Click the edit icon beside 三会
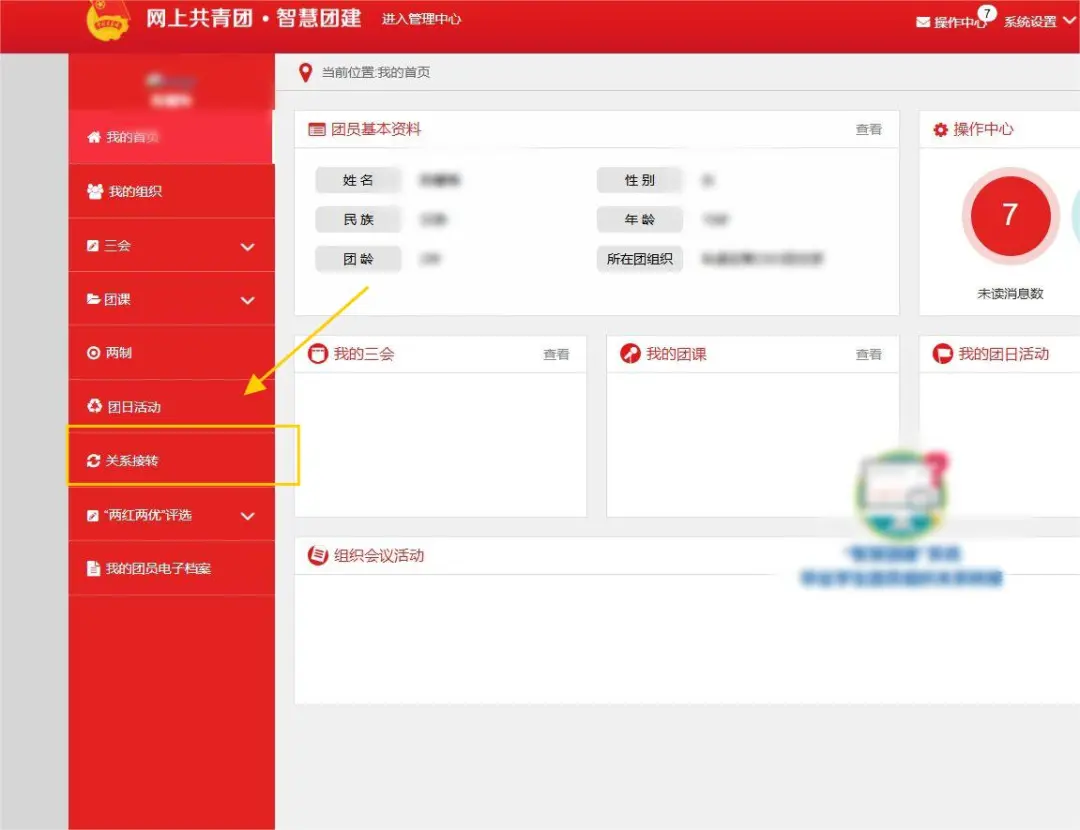The image size is (1080, 830). pos(93,245)
